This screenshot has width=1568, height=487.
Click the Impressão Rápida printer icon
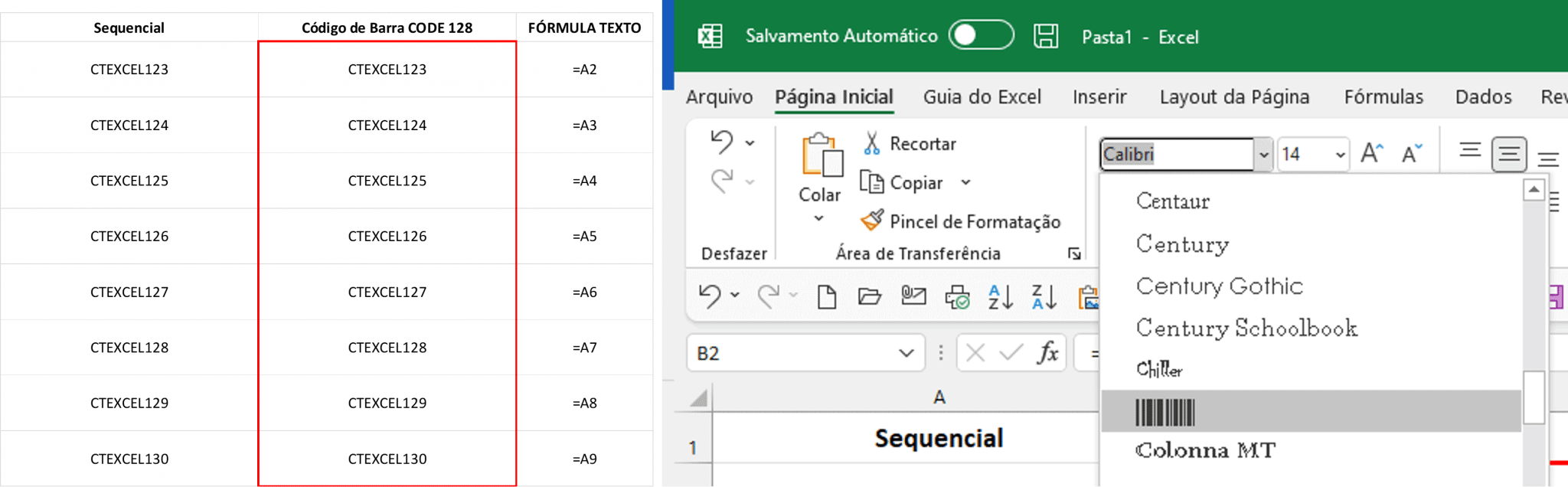tap(957, 297)
